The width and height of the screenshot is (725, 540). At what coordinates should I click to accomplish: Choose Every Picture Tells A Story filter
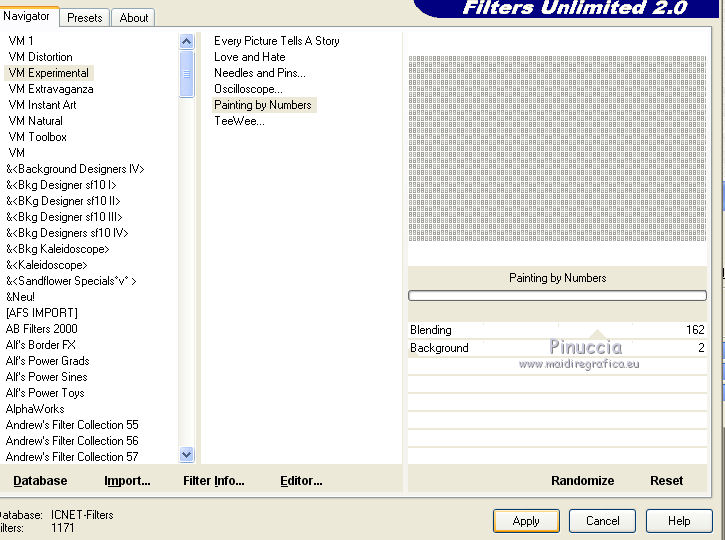click(276, 41)
